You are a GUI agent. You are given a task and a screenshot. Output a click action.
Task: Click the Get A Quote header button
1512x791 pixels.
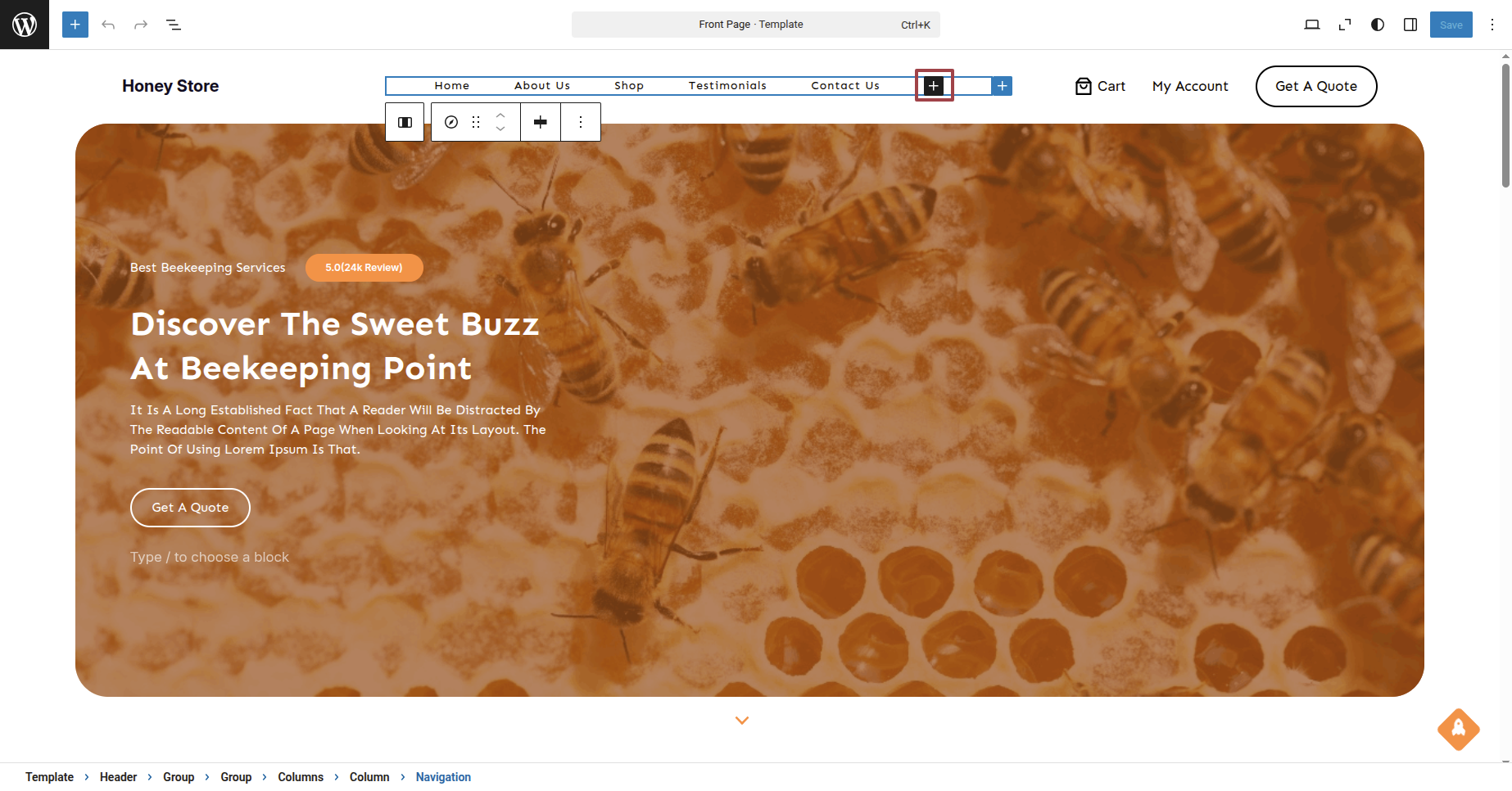[x=1315, y=86]
